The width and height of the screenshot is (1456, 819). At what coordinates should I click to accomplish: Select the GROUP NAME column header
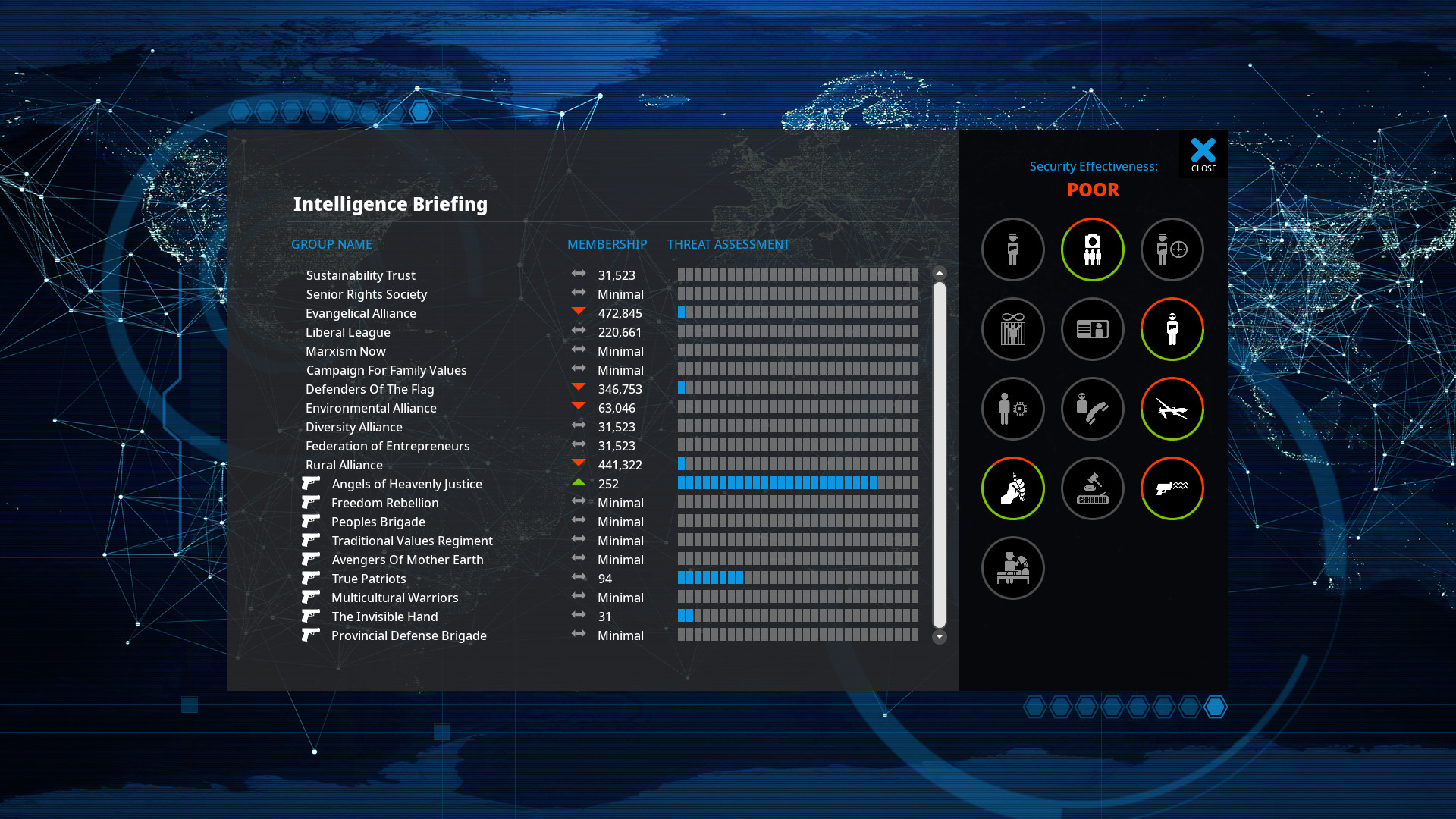click(331, 244)
